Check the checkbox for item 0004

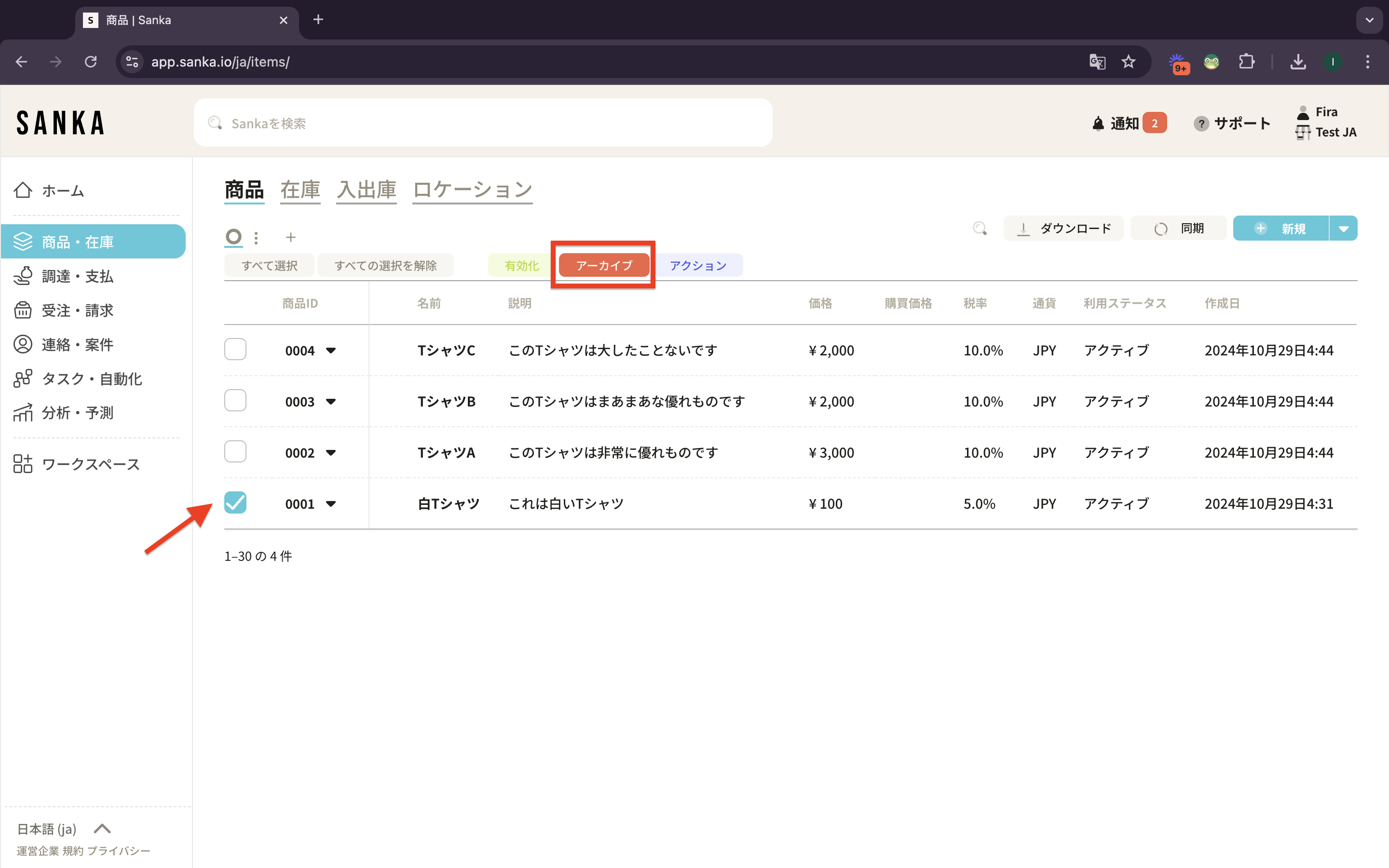pos(235,349)
